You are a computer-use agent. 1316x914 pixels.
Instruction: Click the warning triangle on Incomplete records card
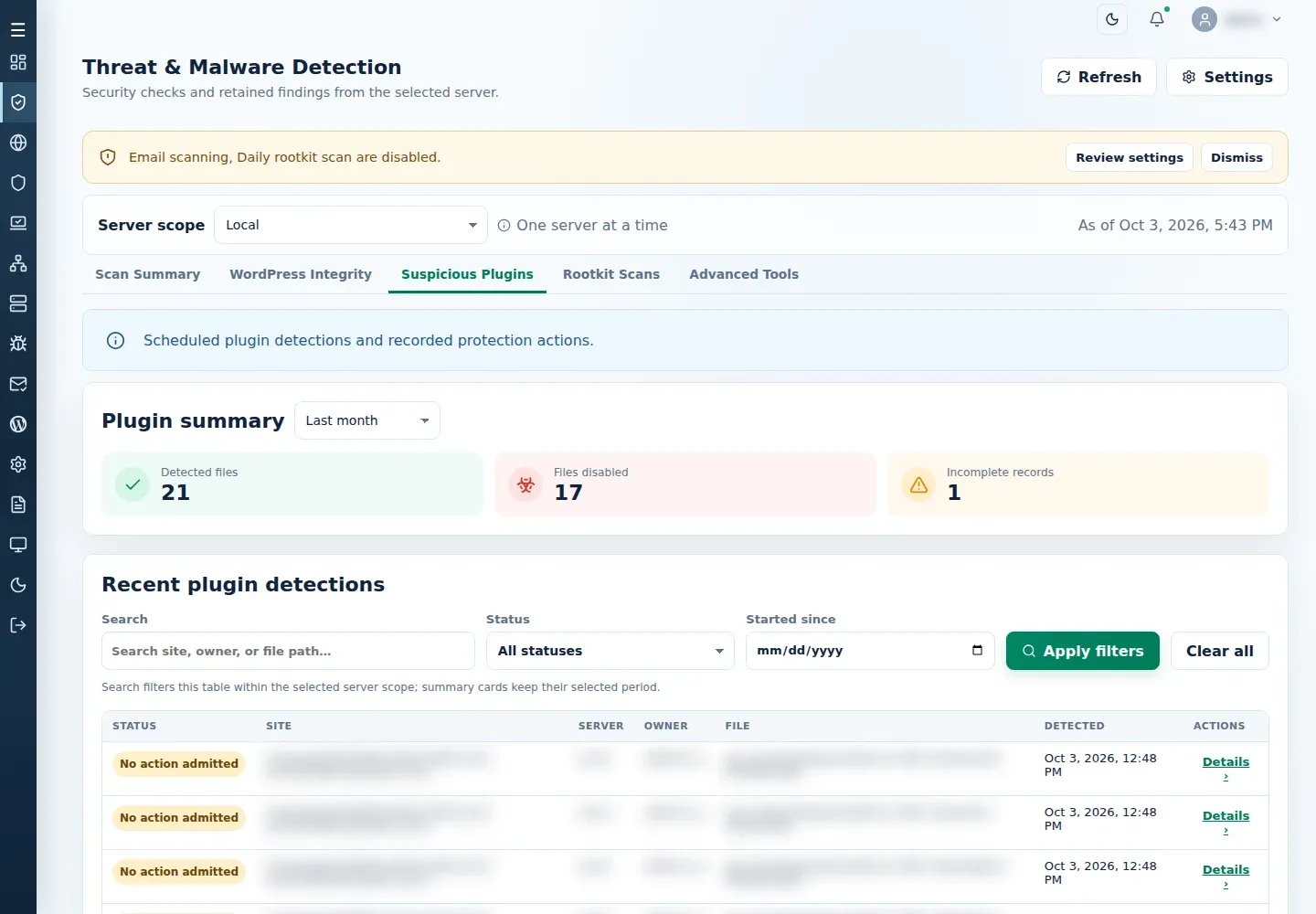[x=918, y=484]
